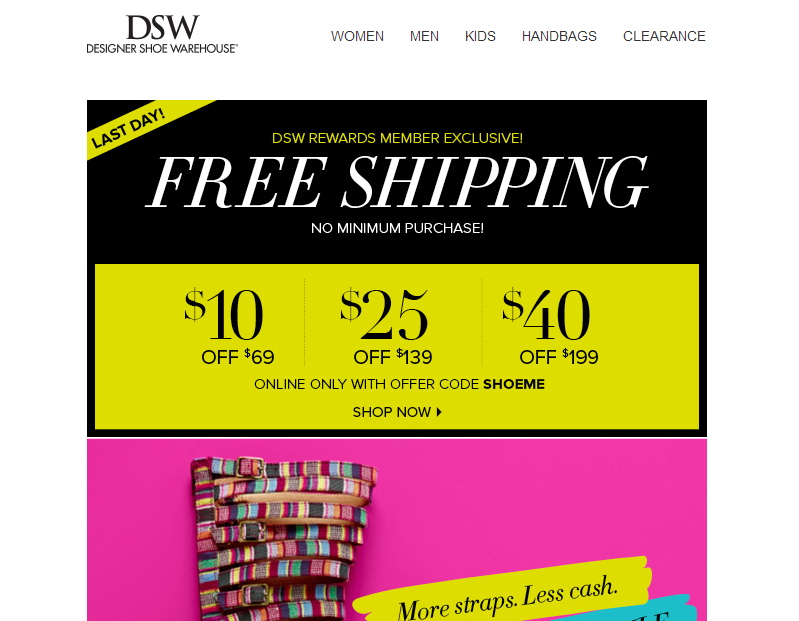This screenshot has height=621, width=799.
Task: Visit the CLEARANCE section
Action: coord(664,36)
